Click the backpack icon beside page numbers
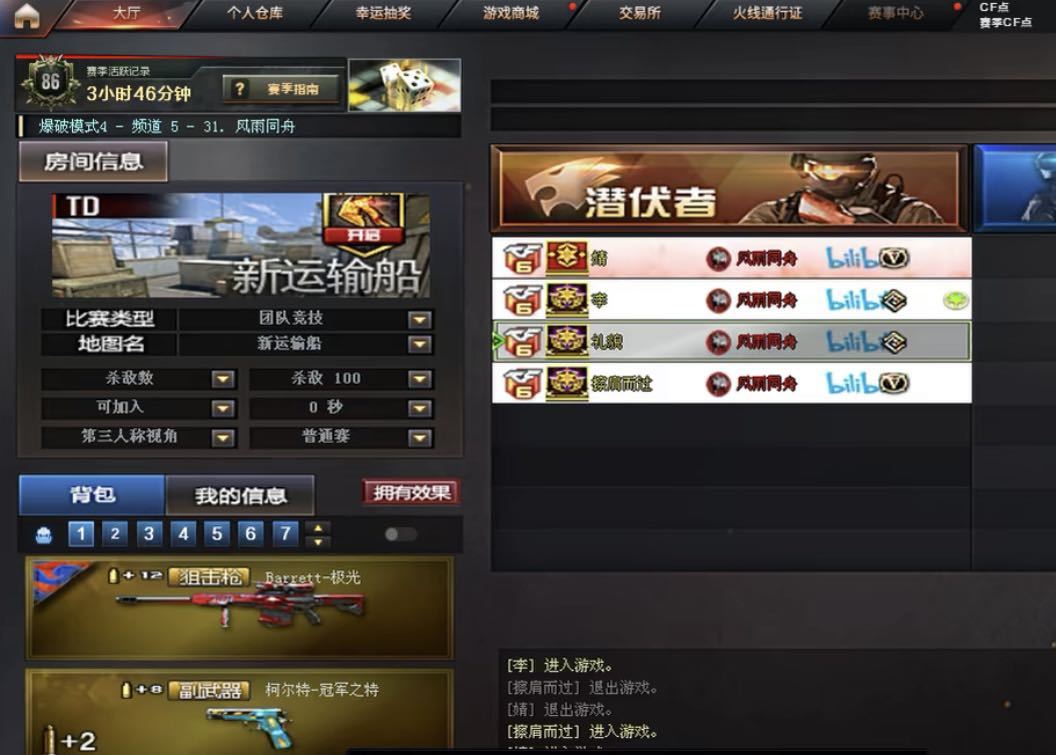The image size is (1056, 755). (x=44, y=535)
